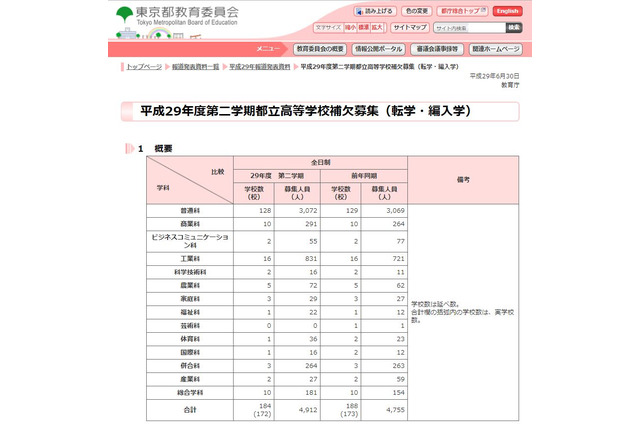Click the 読み上げる read-aloud button
Image resolution: width=640 pixels, height=426 pixels.
pos(375,11)
